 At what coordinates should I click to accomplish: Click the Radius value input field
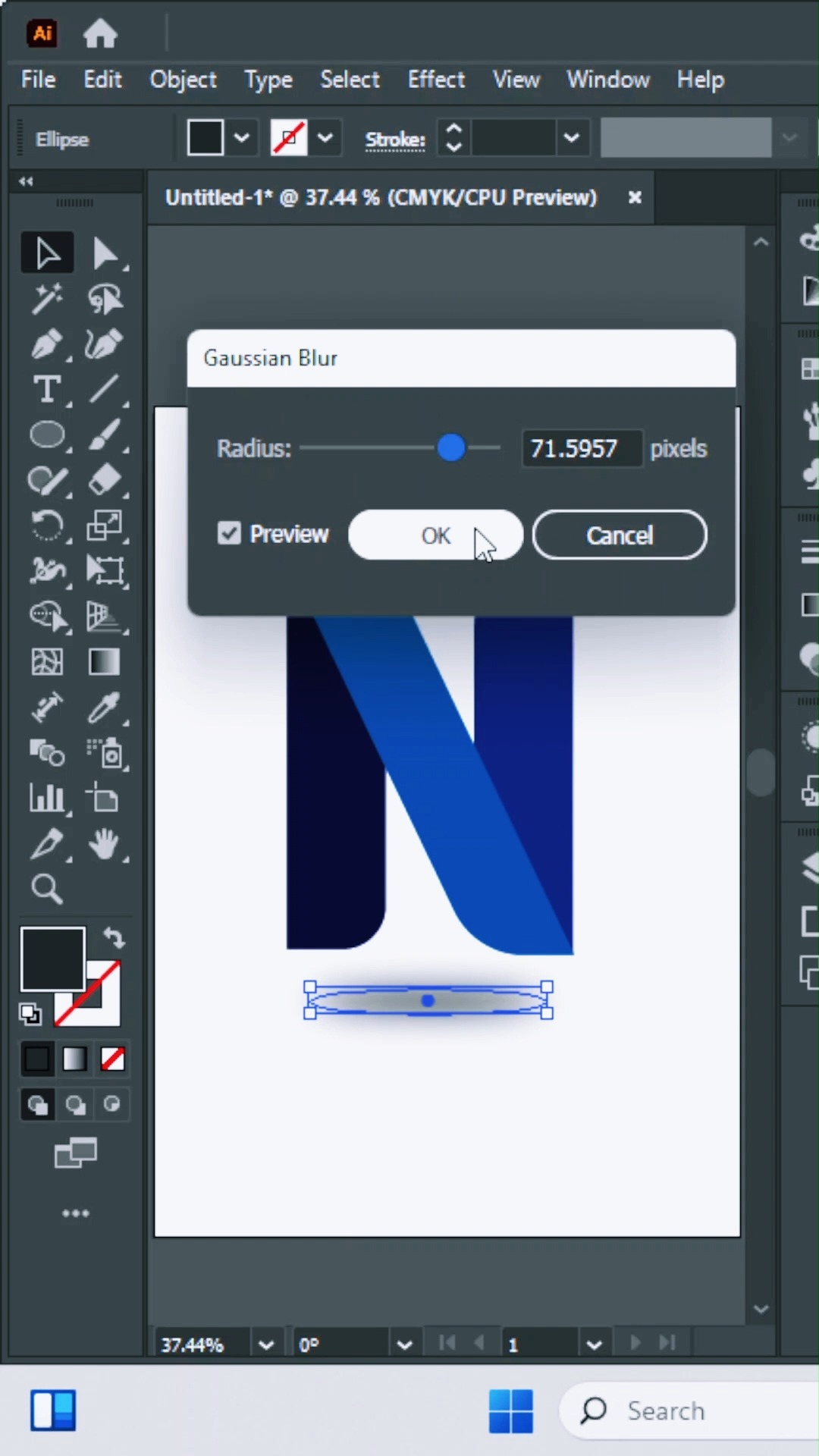click(x=582, y=448)
